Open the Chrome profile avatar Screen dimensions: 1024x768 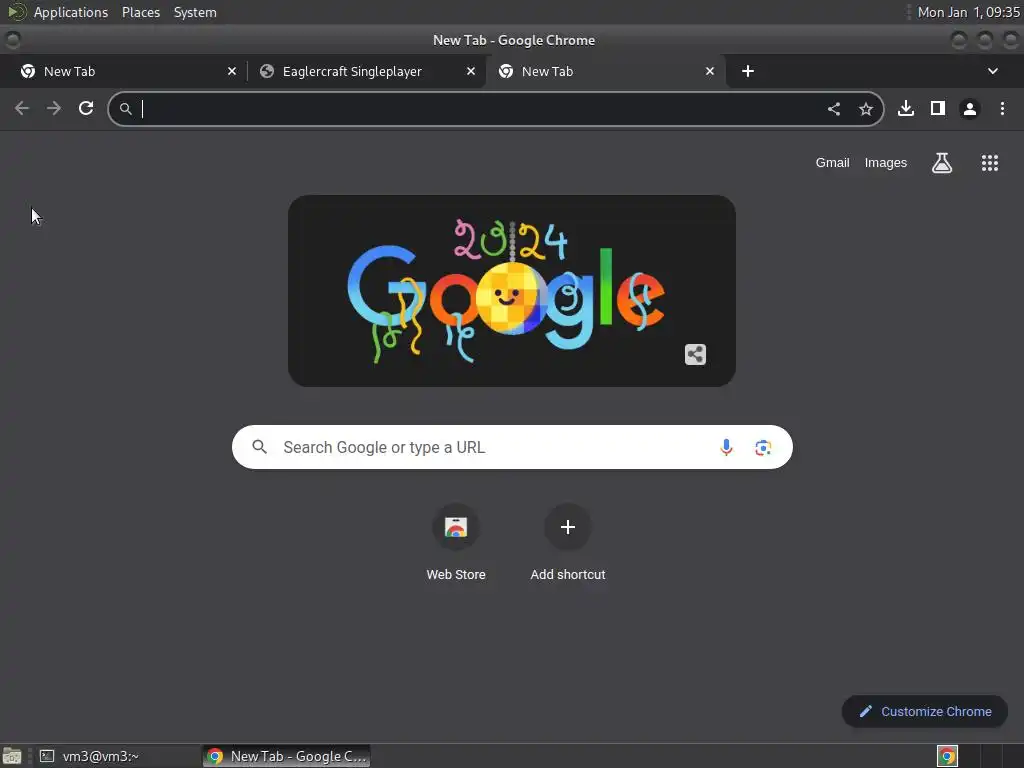[970, 109]
